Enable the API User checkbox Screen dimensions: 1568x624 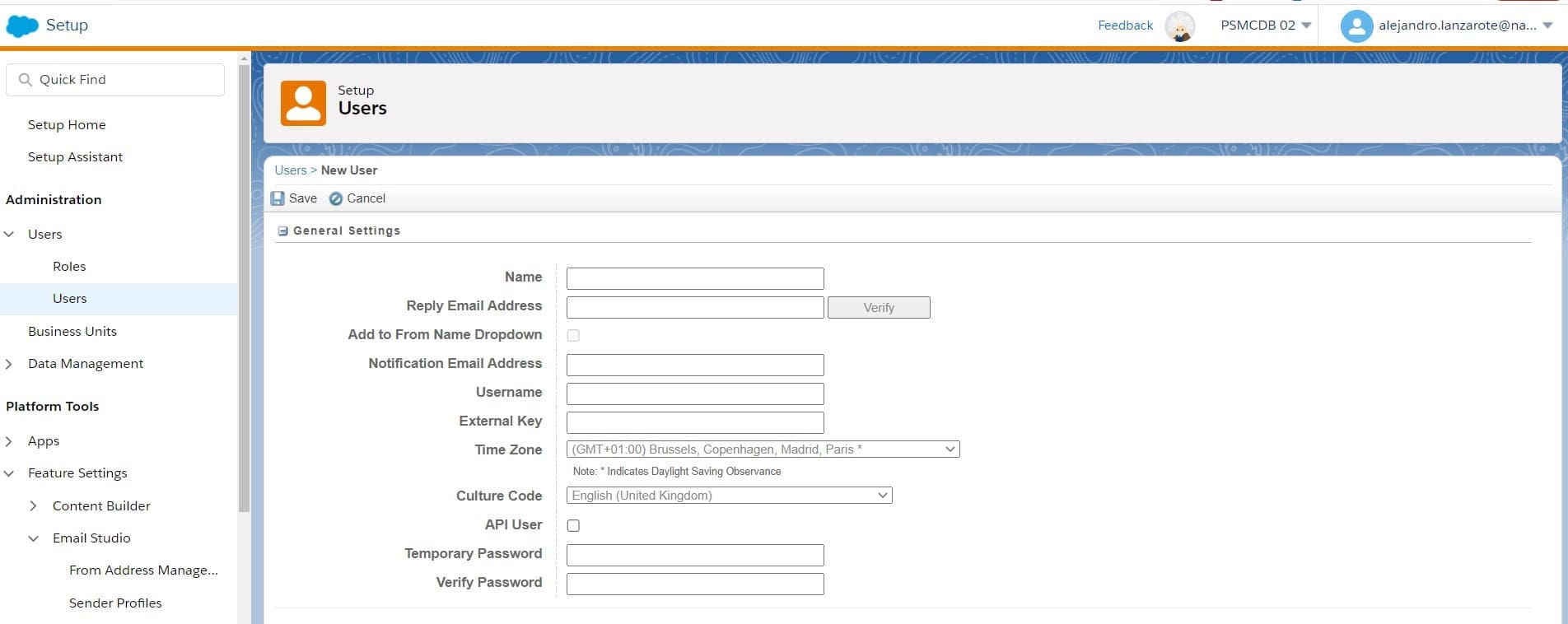tap(573, 525)
